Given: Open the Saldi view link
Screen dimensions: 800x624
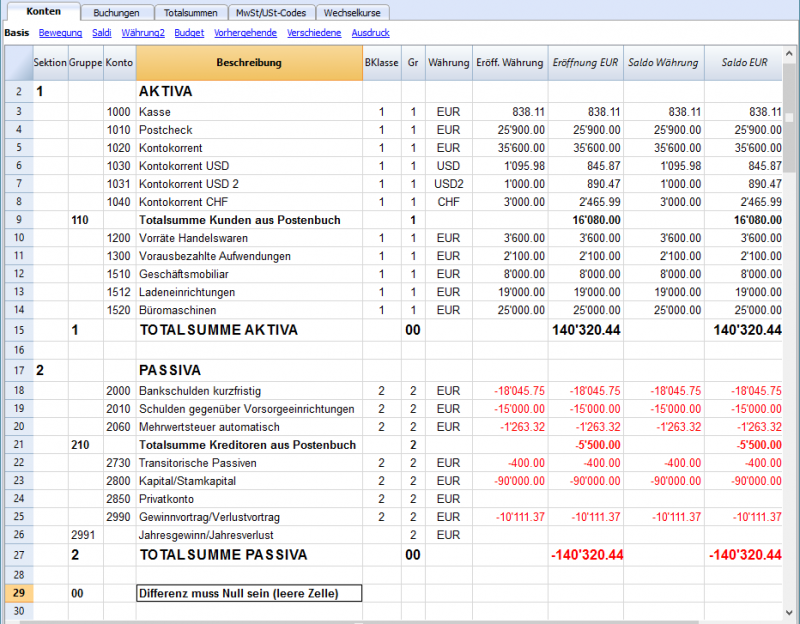Looking at the screenshot, I should [102, 33].
